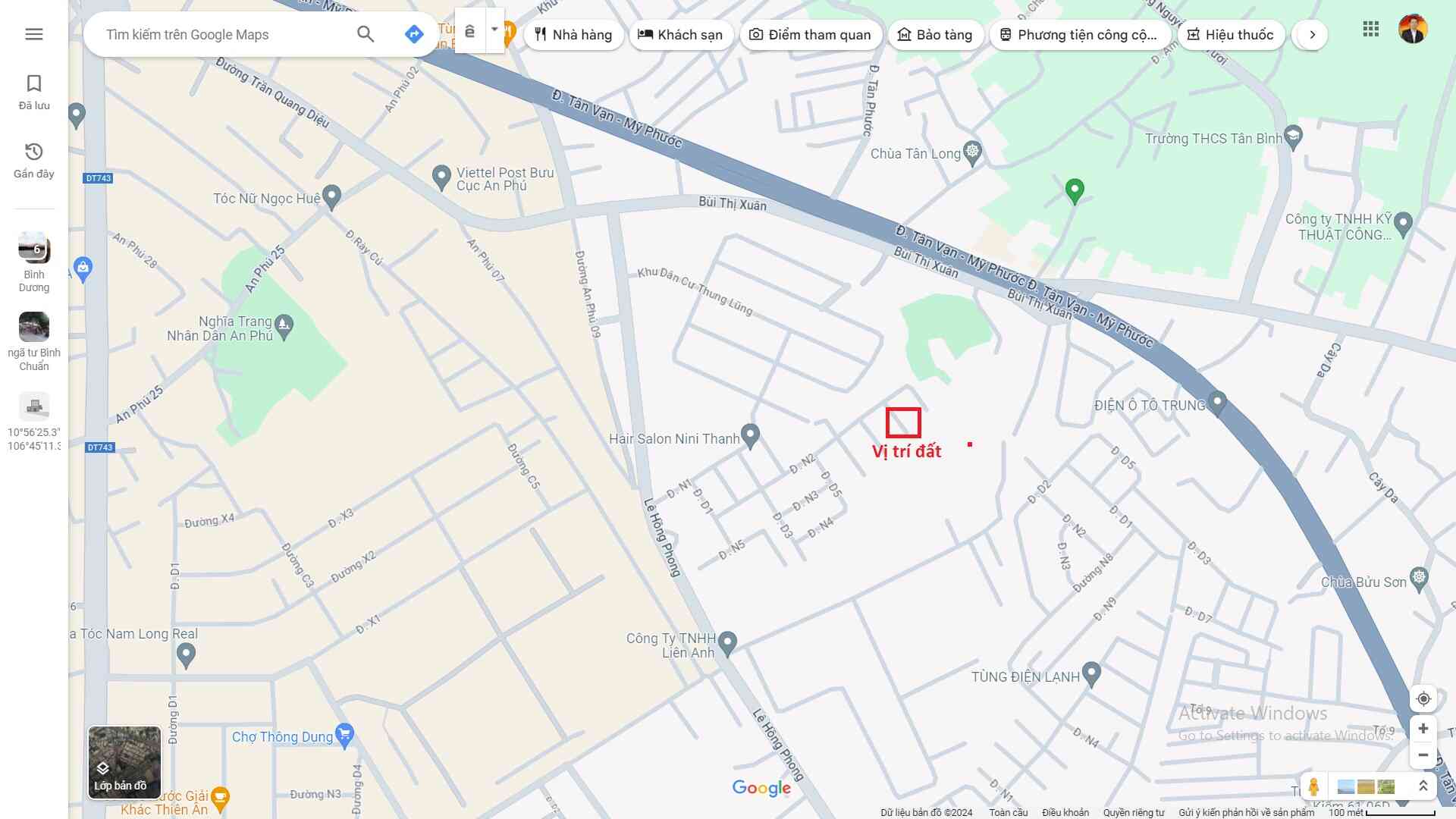Open Gần đây recent history
The width and height of the screenshot is (1456, 819).
tap(34, 160)
